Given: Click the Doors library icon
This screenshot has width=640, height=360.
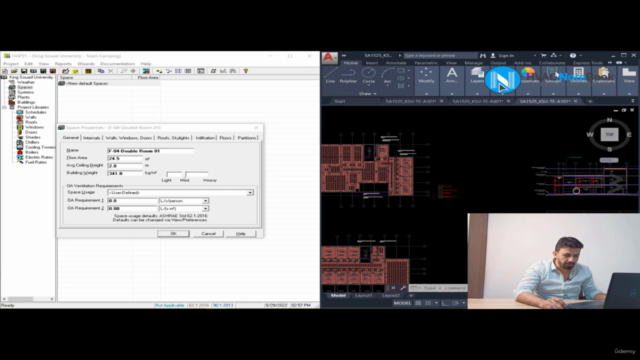Looking at the screenshot, I should [20, 132].
